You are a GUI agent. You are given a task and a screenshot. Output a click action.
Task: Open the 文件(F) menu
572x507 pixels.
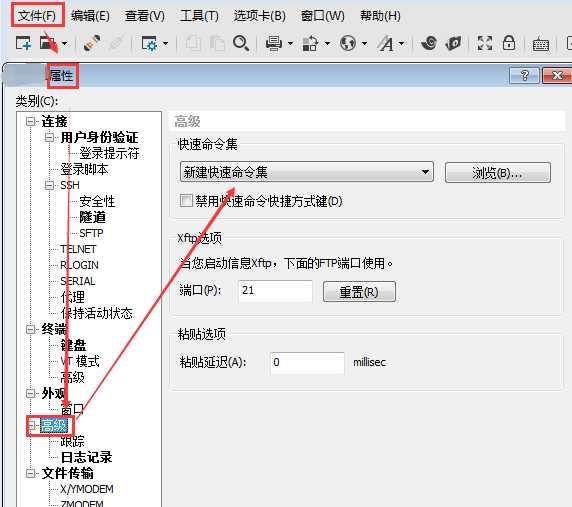tap(37, 16)
